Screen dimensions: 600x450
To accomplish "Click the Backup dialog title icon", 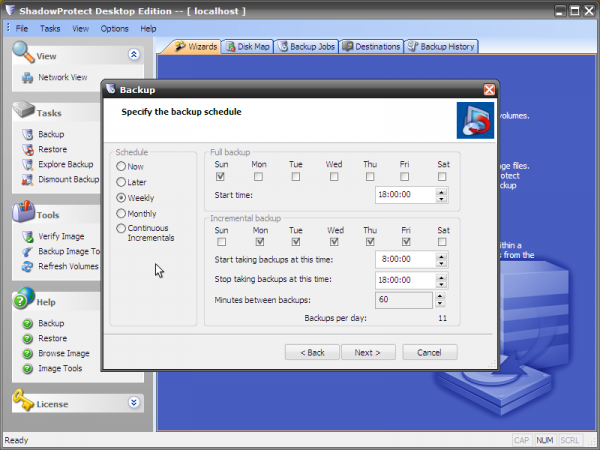I will [111, 89].
